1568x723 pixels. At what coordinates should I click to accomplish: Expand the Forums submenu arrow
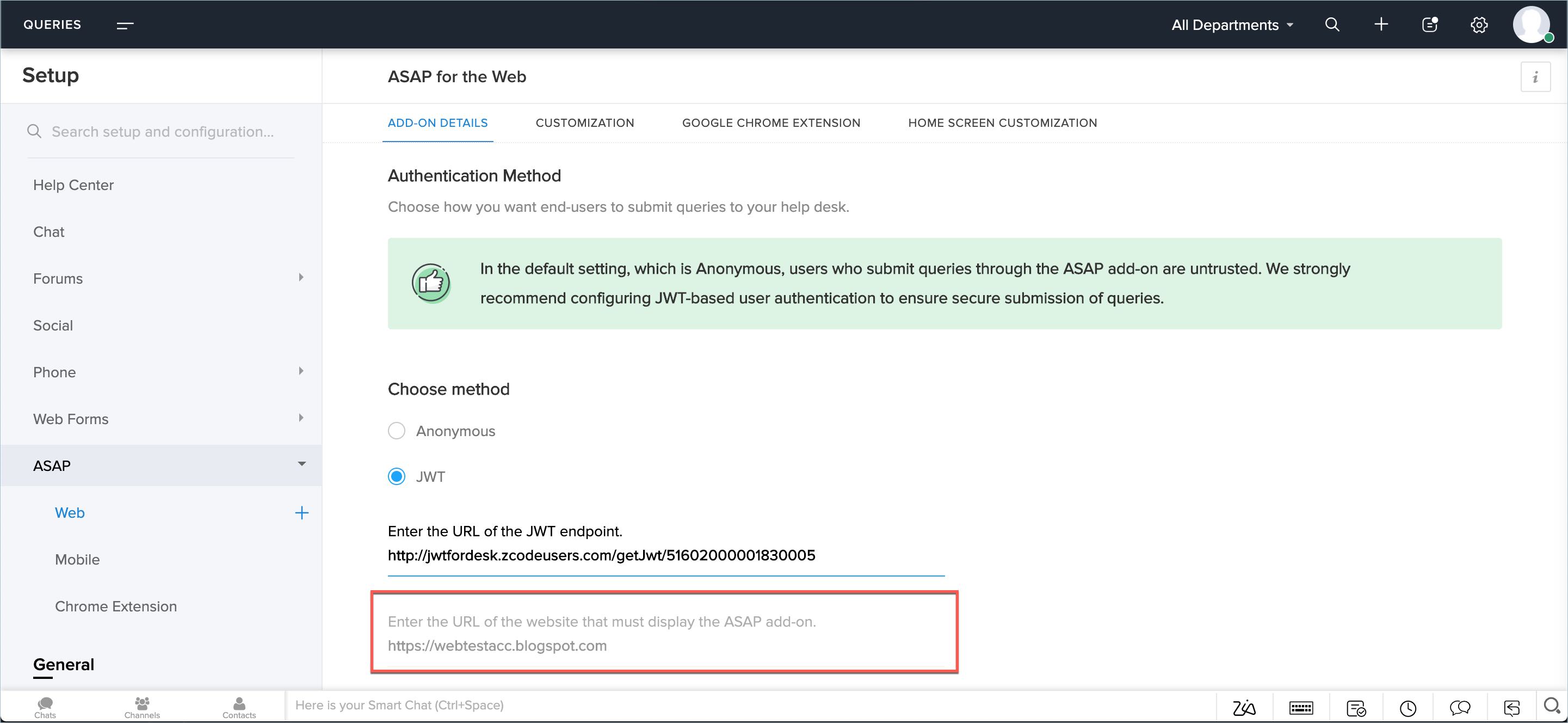[301, 278]
